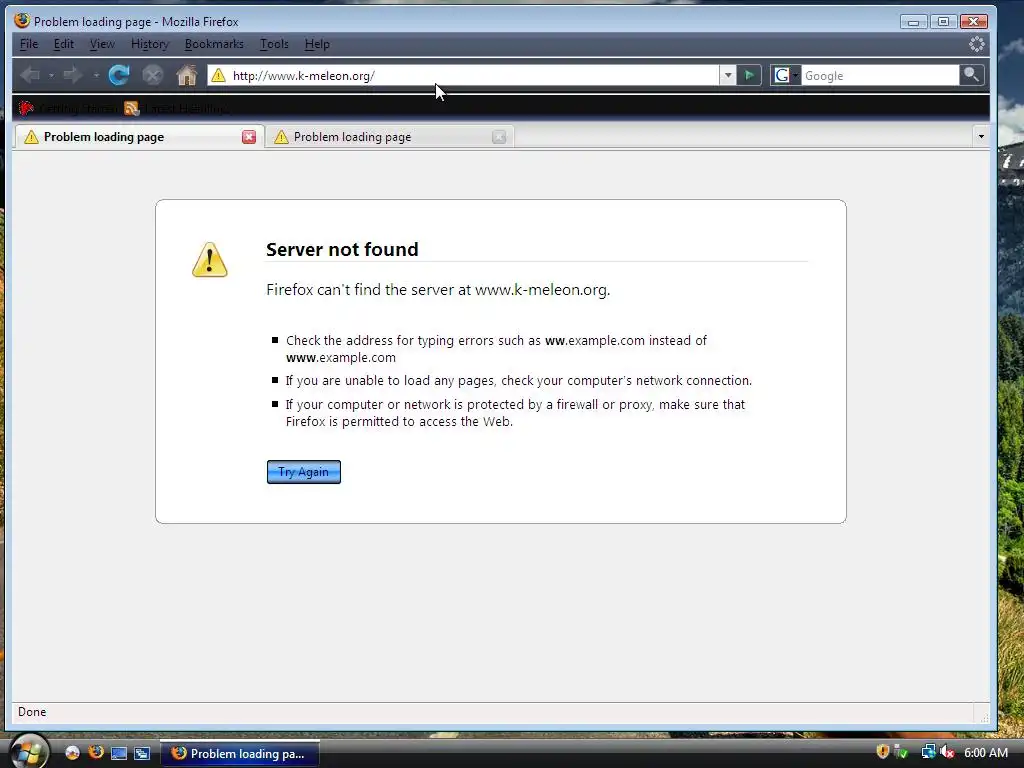Open the back history dropdown arrow
The width and height of the screenshot is (1024, 768).
tap(51, 76)
